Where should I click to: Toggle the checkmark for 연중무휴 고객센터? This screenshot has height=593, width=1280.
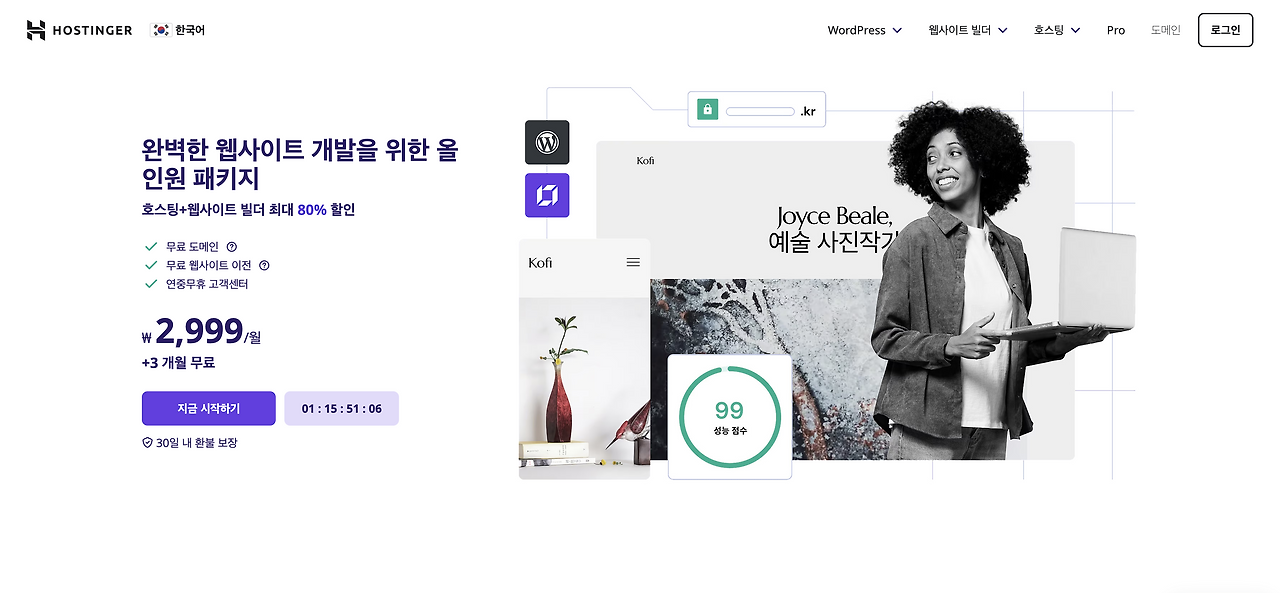coord(150,284)
